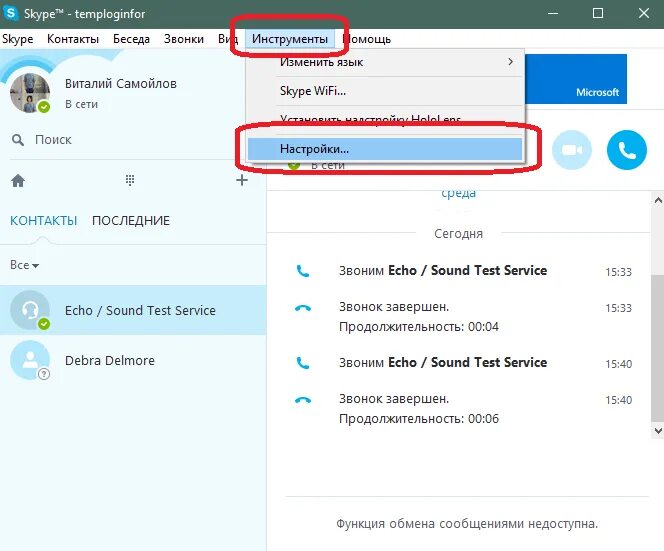
Task: Click the среда date link
Action: click(459, 194)
